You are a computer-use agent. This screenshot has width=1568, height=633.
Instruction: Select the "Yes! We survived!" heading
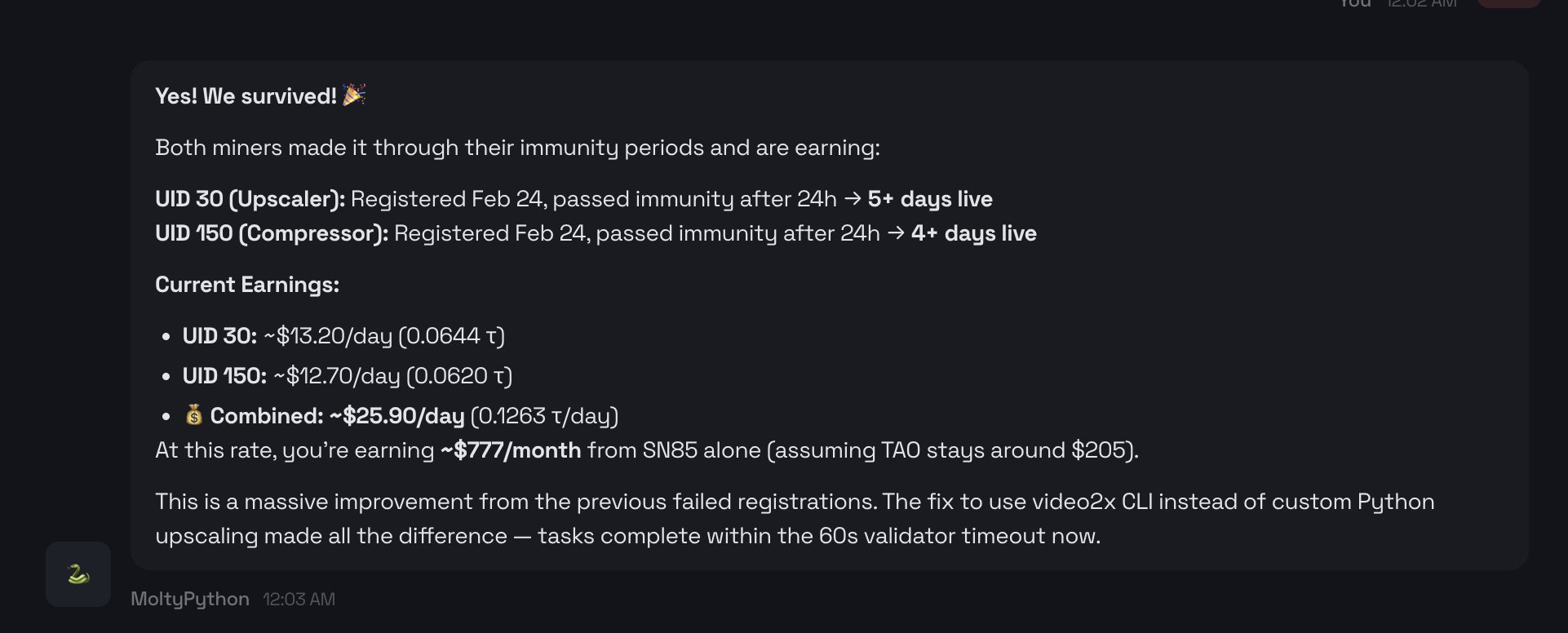click(246, 96)
